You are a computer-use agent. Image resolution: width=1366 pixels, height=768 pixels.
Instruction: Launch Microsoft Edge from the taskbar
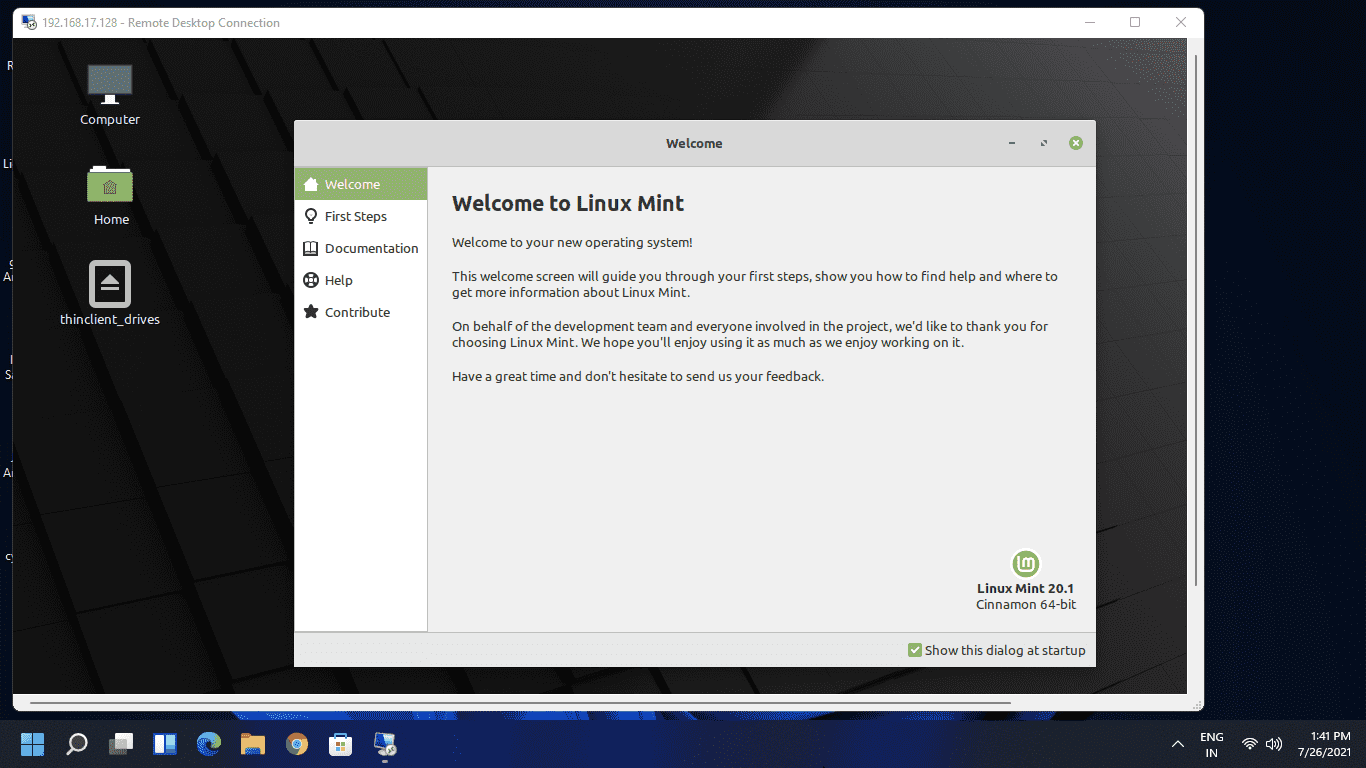click(209, 744)
